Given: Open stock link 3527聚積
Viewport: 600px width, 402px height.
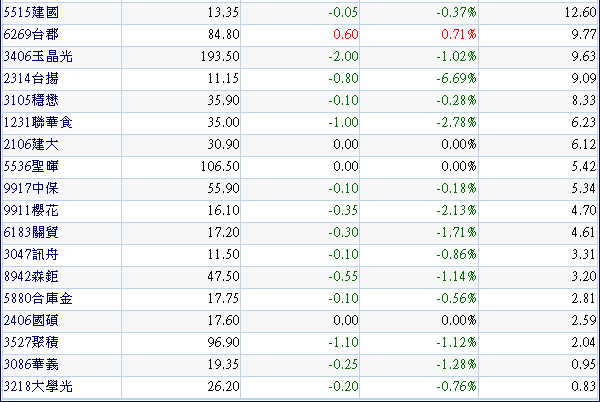Looking at the screenshot, I should [31, 343].
